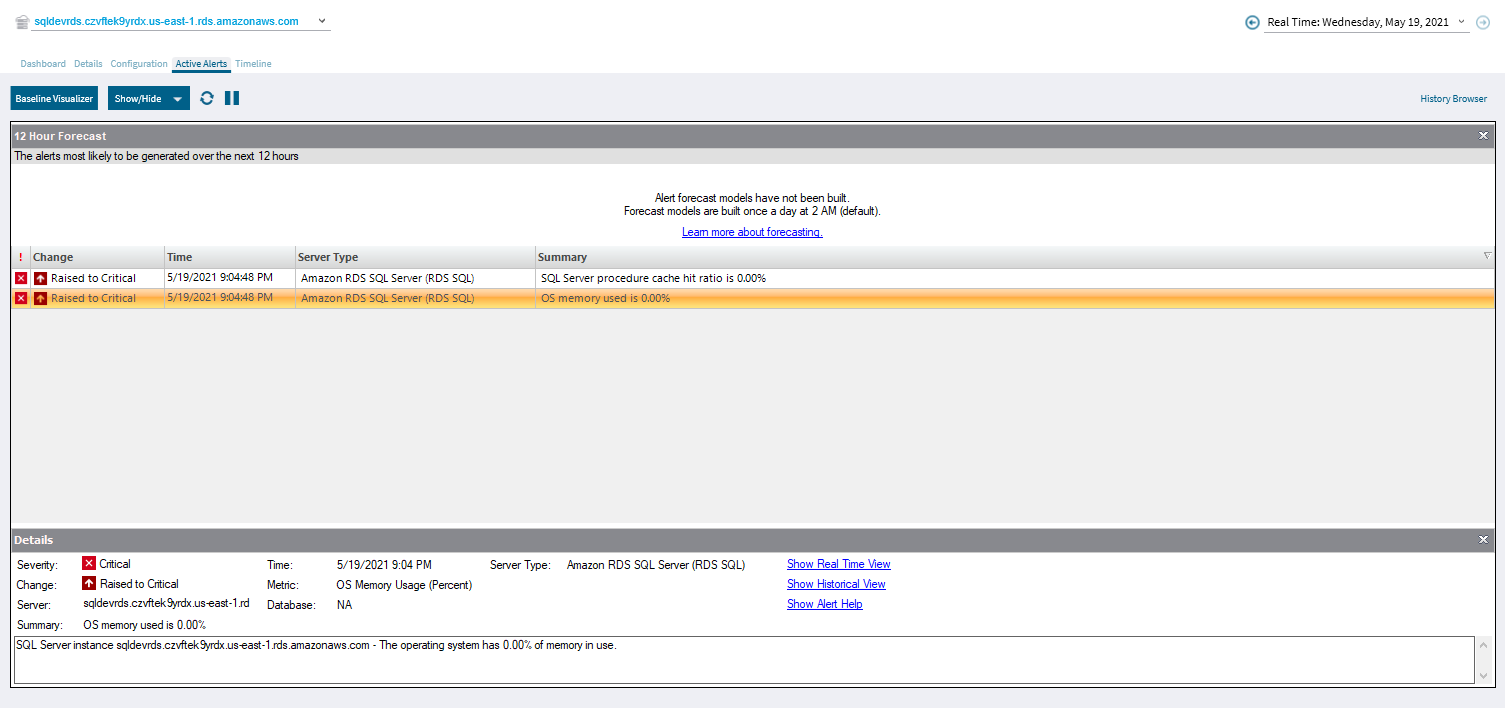Image resolution: width=1505 pixels, height=708 pixels.
Task: Open the Baseline Visualizer
Action: [x=54, y=98]
